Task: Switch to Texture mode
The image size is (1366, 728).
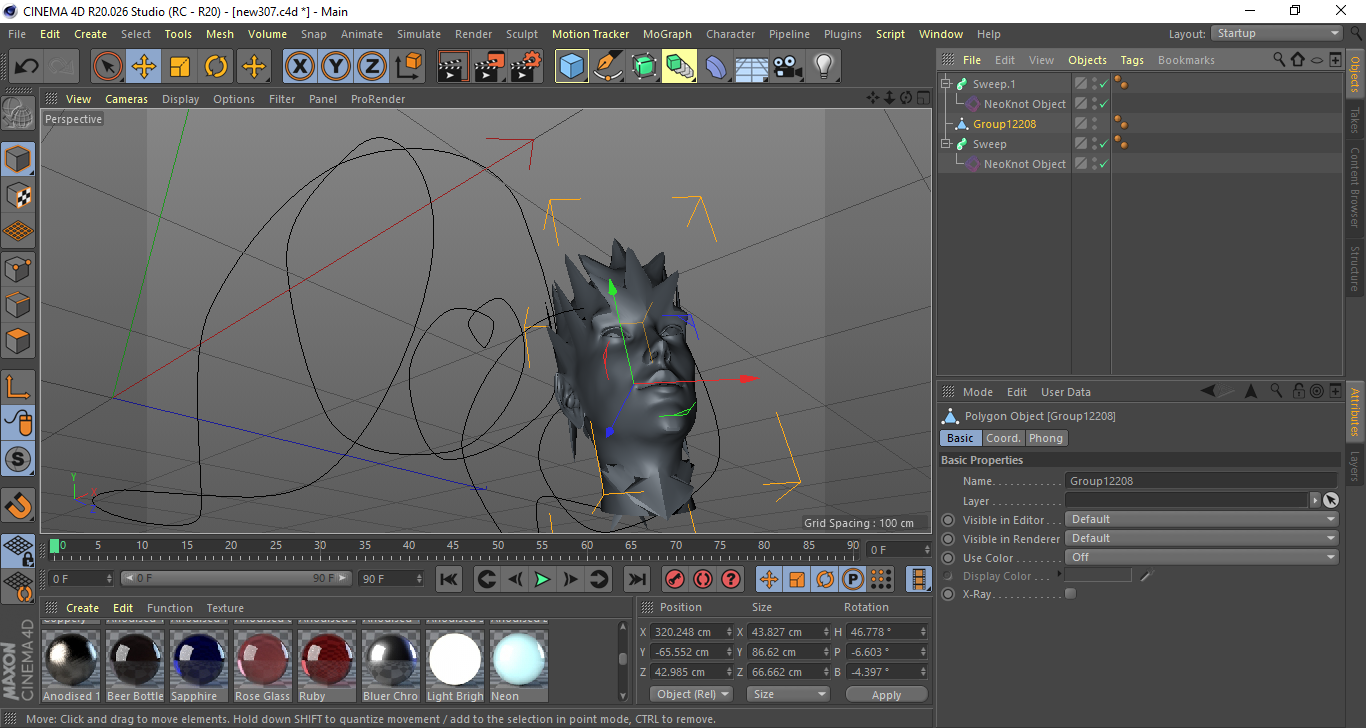Action: pos(18,195)
